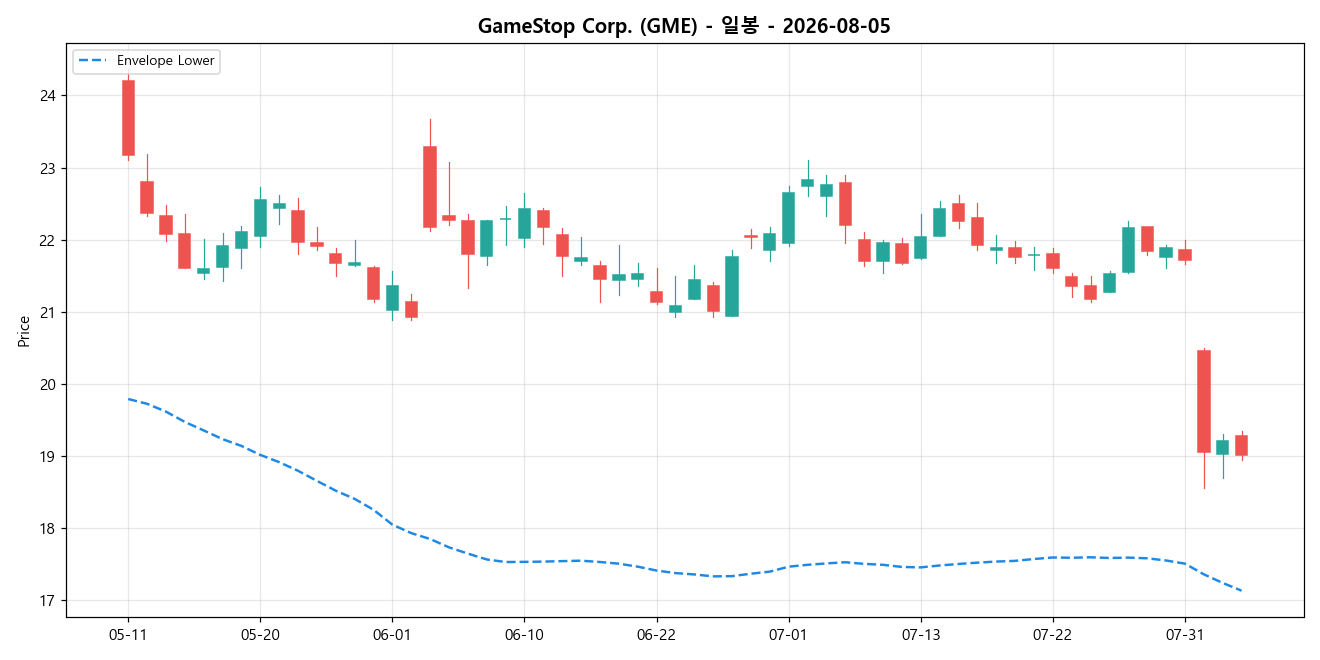Click the Price y-axis label
This screenshot has height=660, width=1320.
(24, 331)
